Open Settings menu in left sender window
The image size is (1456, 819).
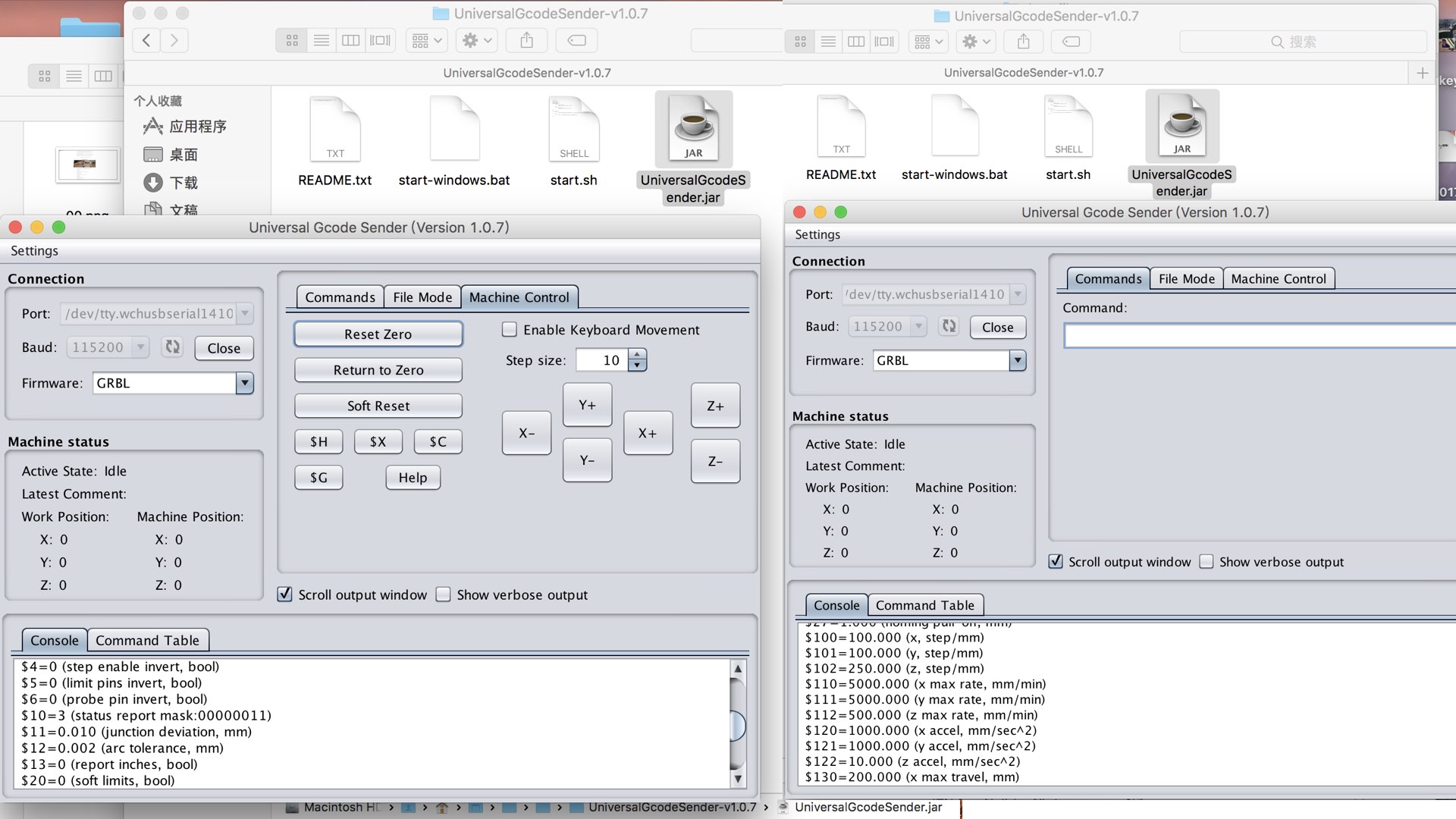[34, 250]
